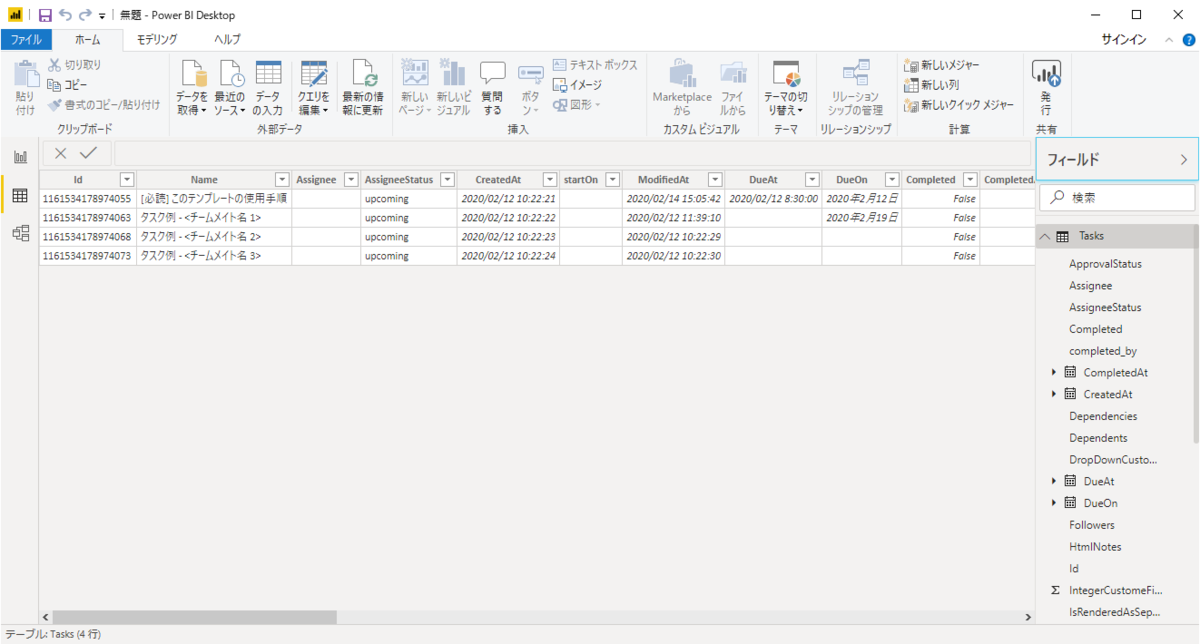Select the Followers field
Viewport: 1200px width, 644px height.
point(1091,525)
